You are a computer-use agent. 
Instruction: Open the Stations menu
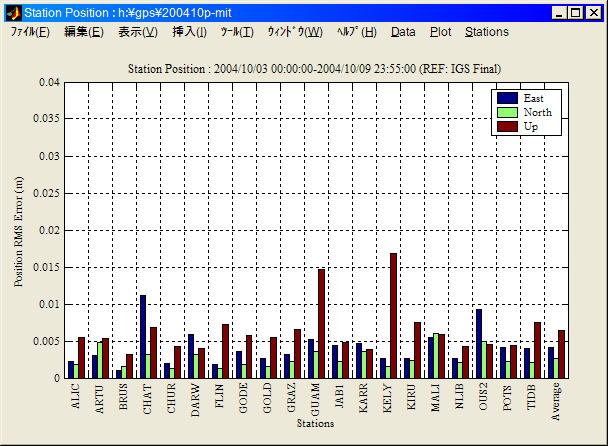pyautogui.click(x=487, y=32)
